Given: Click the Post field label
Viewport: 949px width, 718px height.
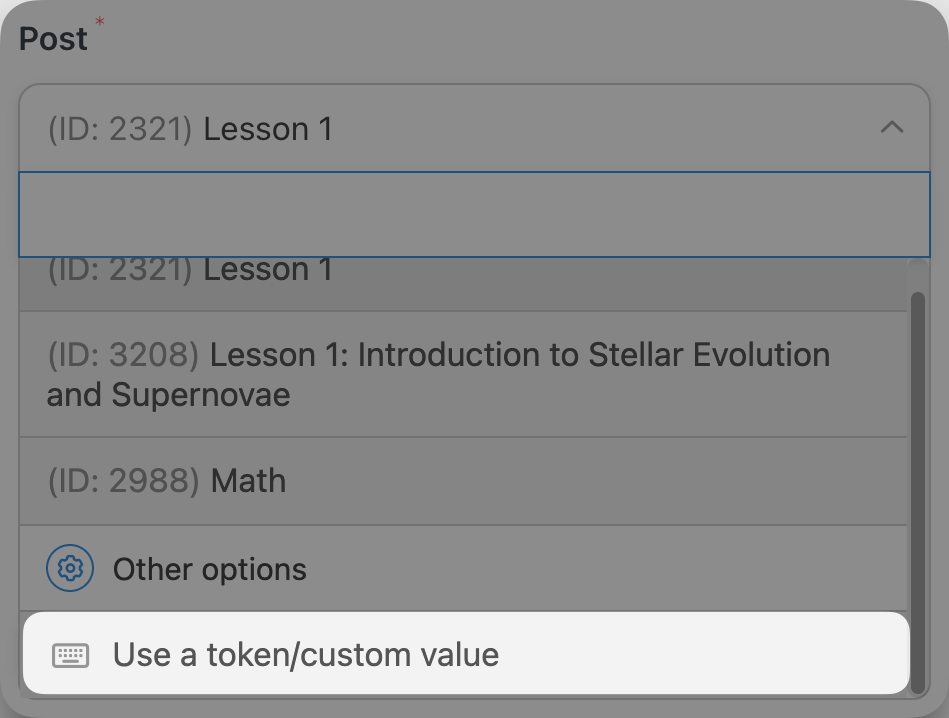Looking at the screenshot, I should click(53, 39).
